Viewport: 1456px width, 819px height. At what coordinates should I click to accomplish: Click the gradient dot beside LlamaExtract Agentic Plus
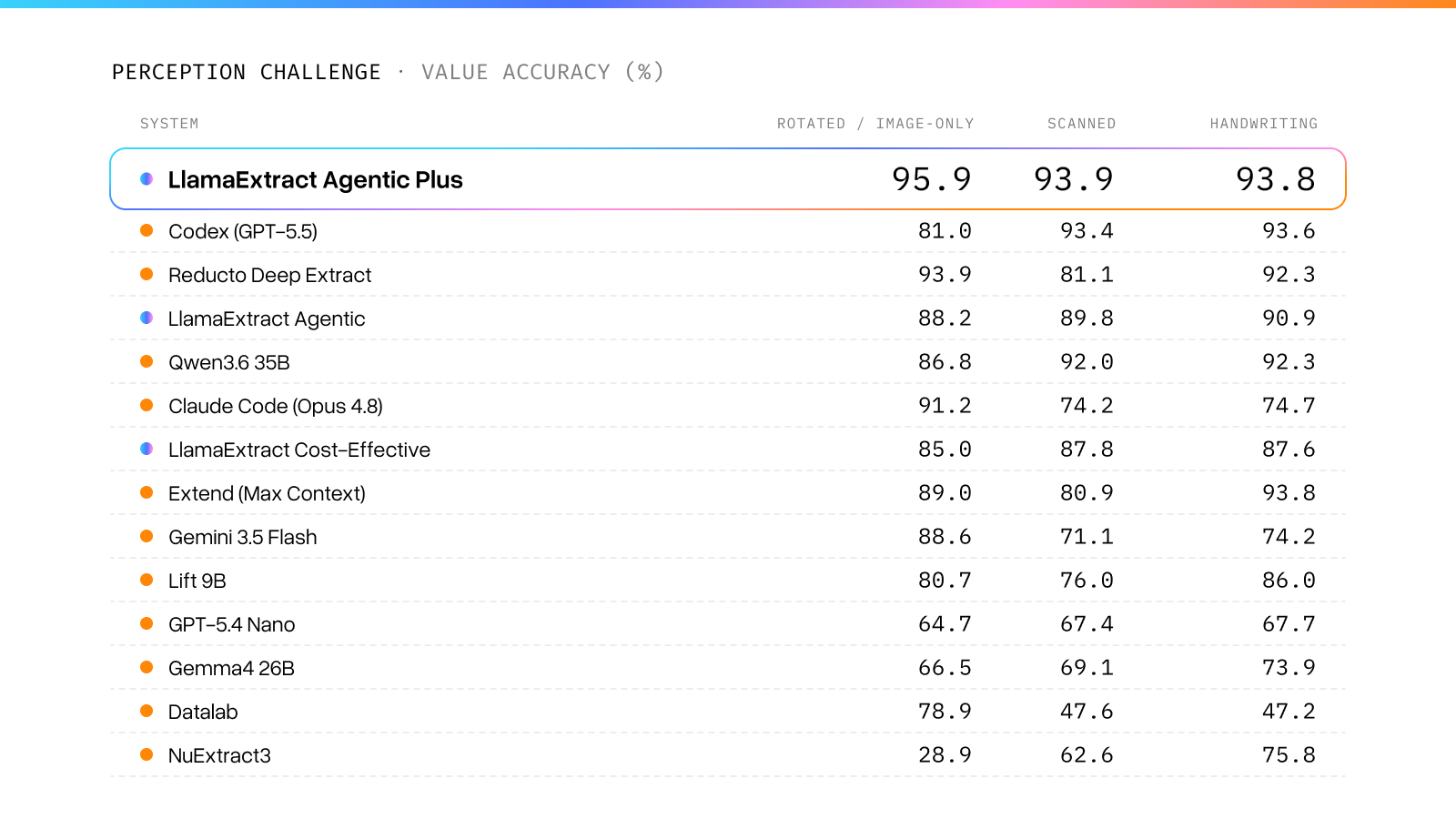pyautogui.click(x=147, y=179)
